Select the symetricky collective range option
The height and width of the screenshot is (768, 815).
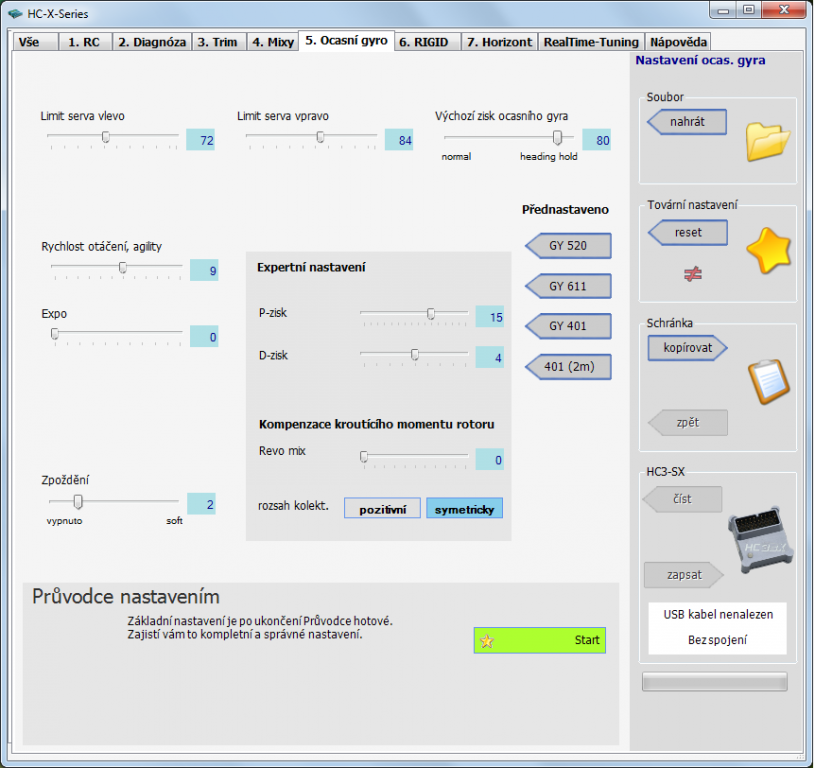tap(464, 509)
